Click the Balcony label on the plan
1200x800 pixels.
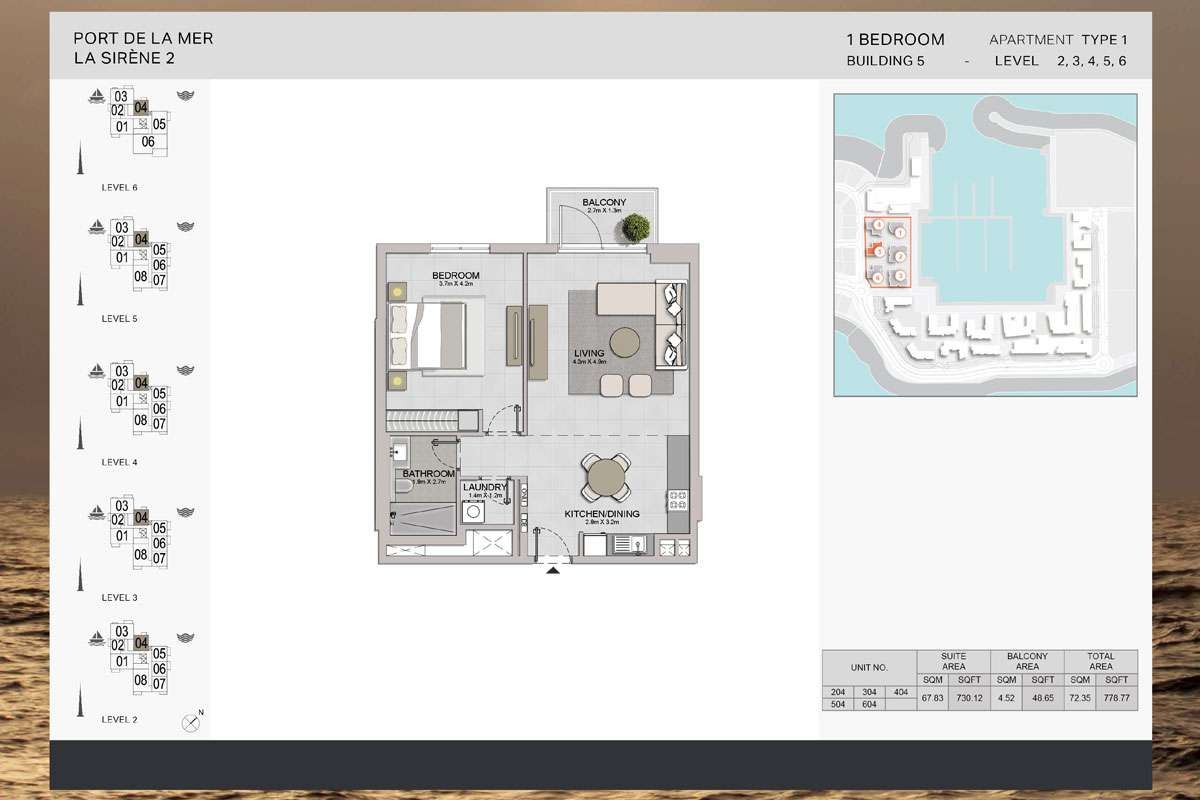coord(604,203)
